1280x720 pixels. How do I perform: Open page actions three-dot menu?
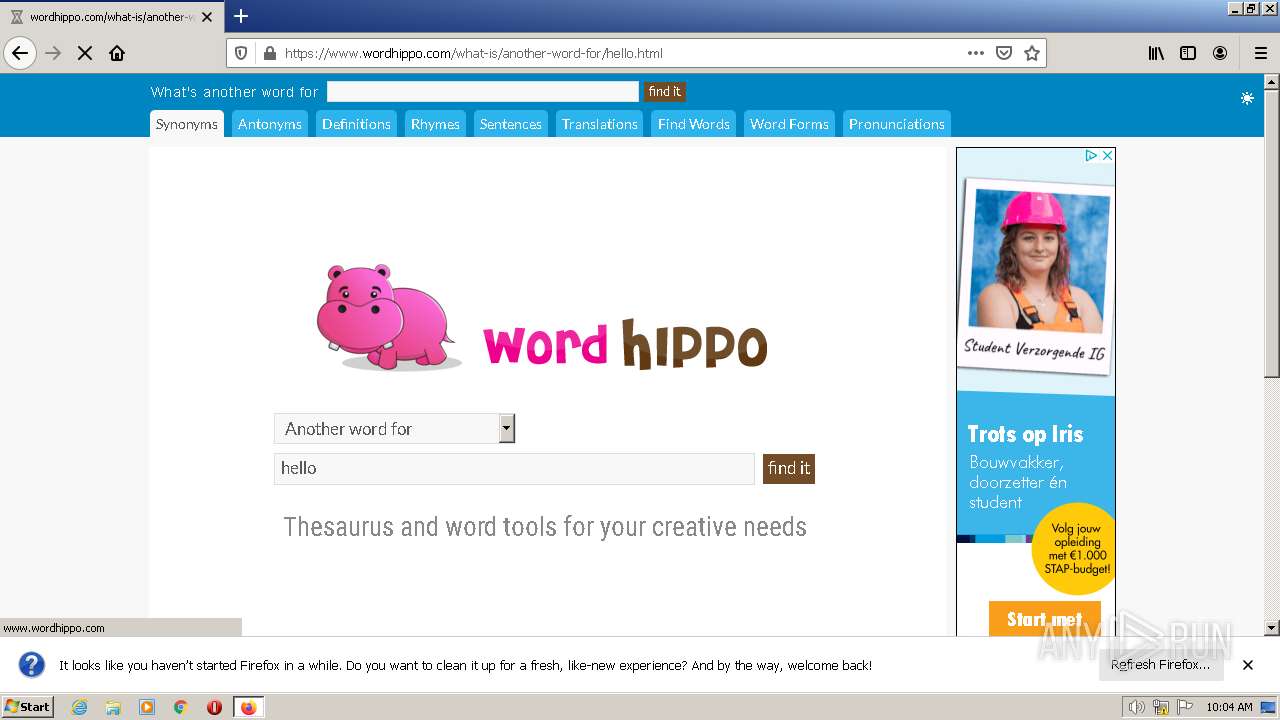pyautogui.click(x=976, y=53)
